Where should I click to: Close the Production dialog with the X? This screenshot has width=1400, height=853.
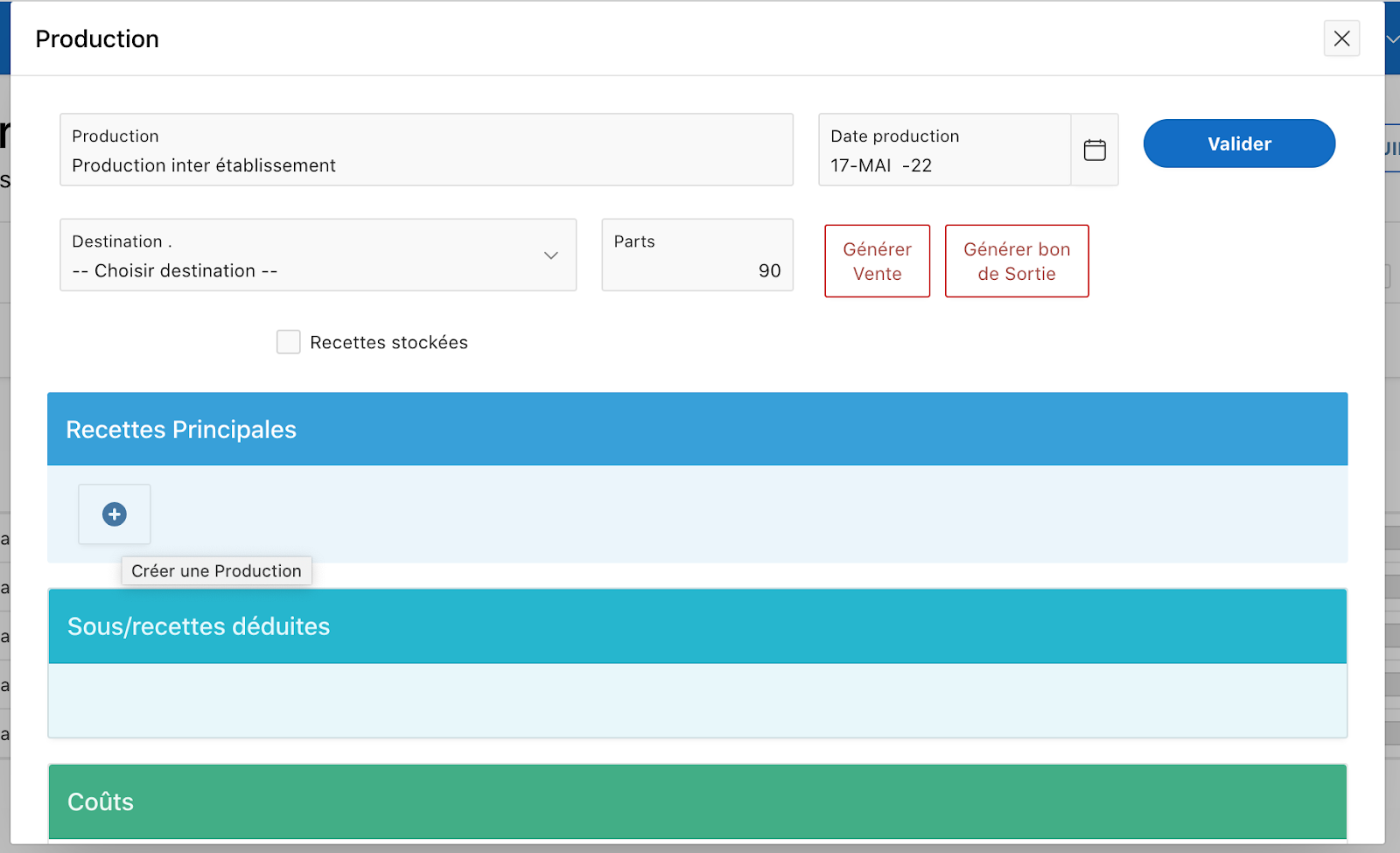pos(1341,38)
